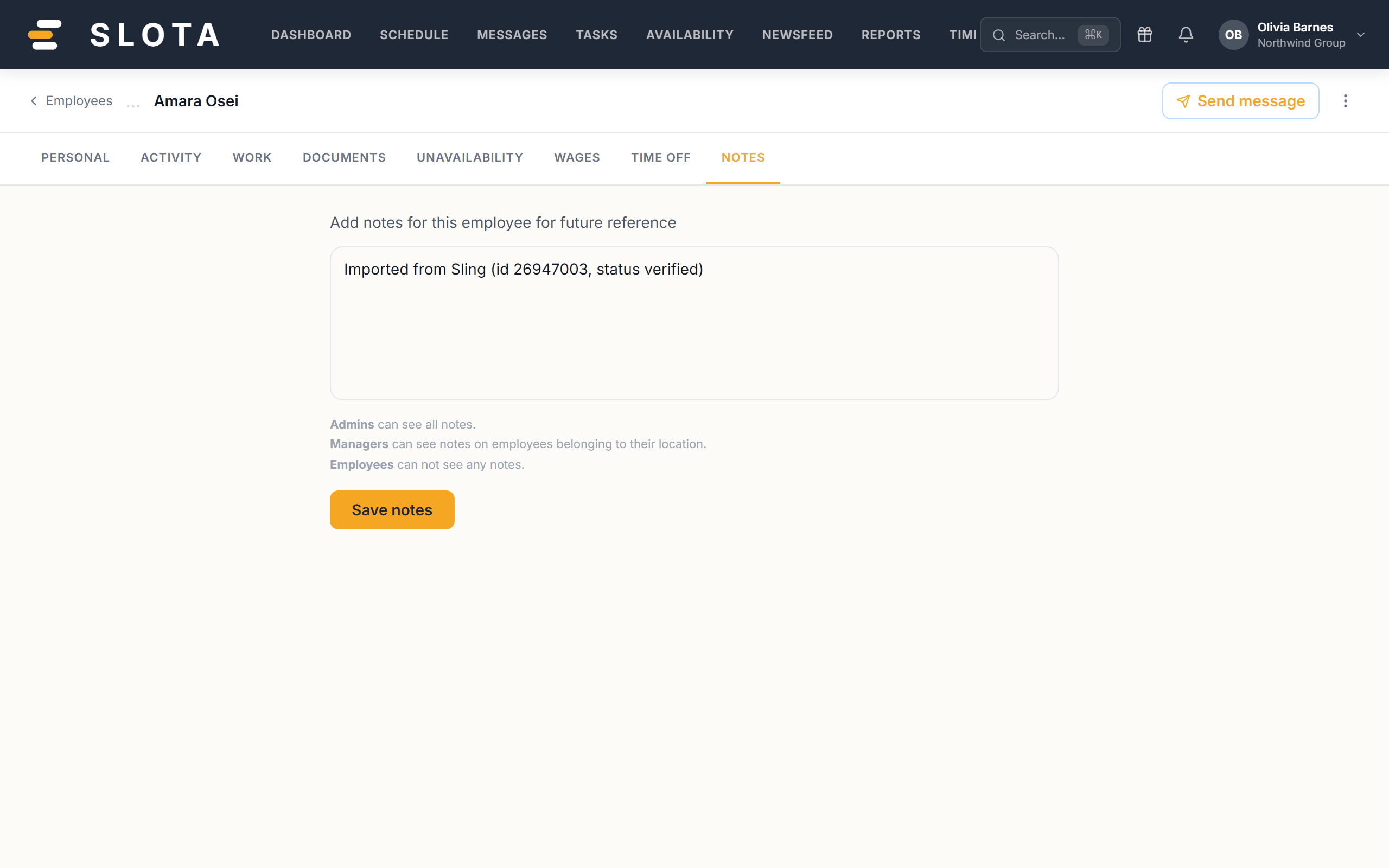Open Schedule in the top navigation
1389x868 pixels.
pos(414,34)
